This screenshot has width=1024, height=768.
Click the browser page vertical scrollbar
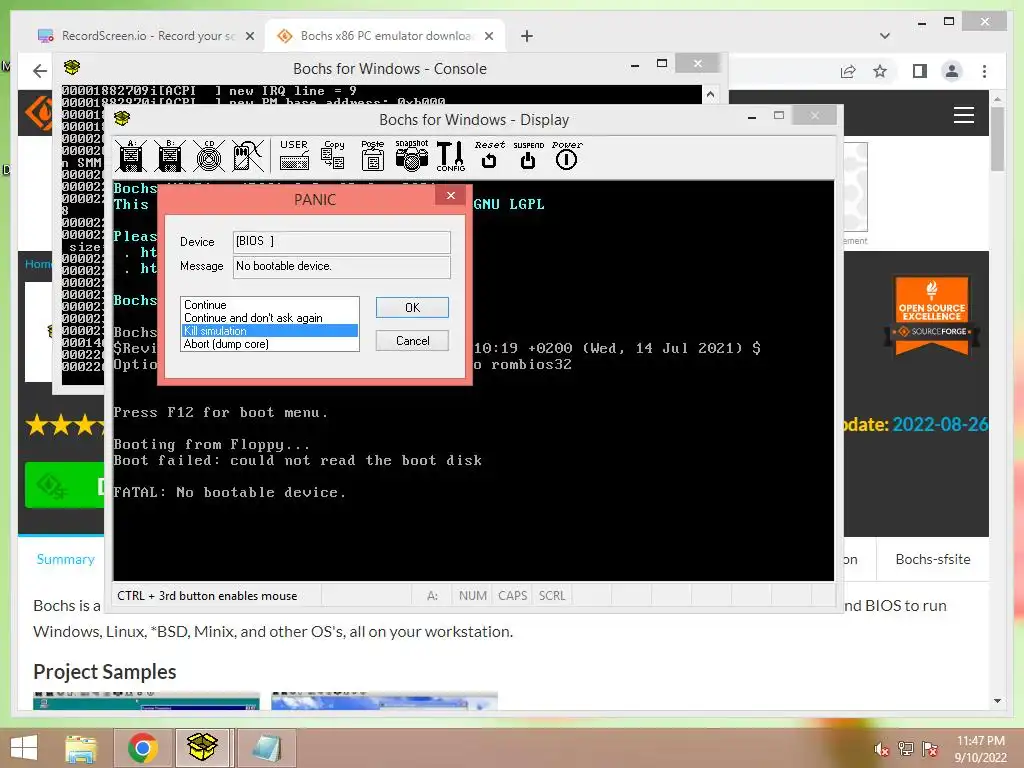pos(997,137)
